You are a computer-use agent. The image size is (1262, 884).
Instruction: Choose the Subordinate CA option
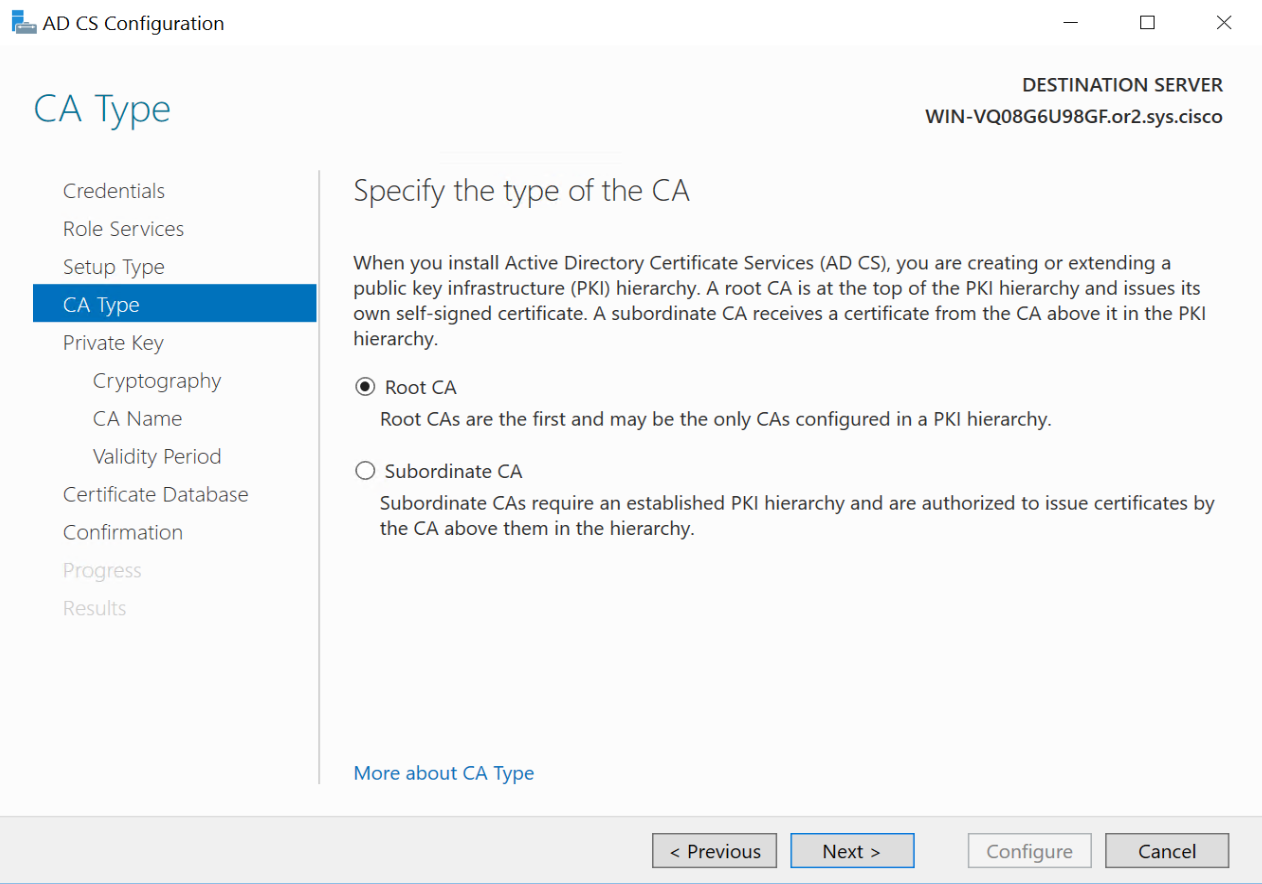[x=366, y=471]
